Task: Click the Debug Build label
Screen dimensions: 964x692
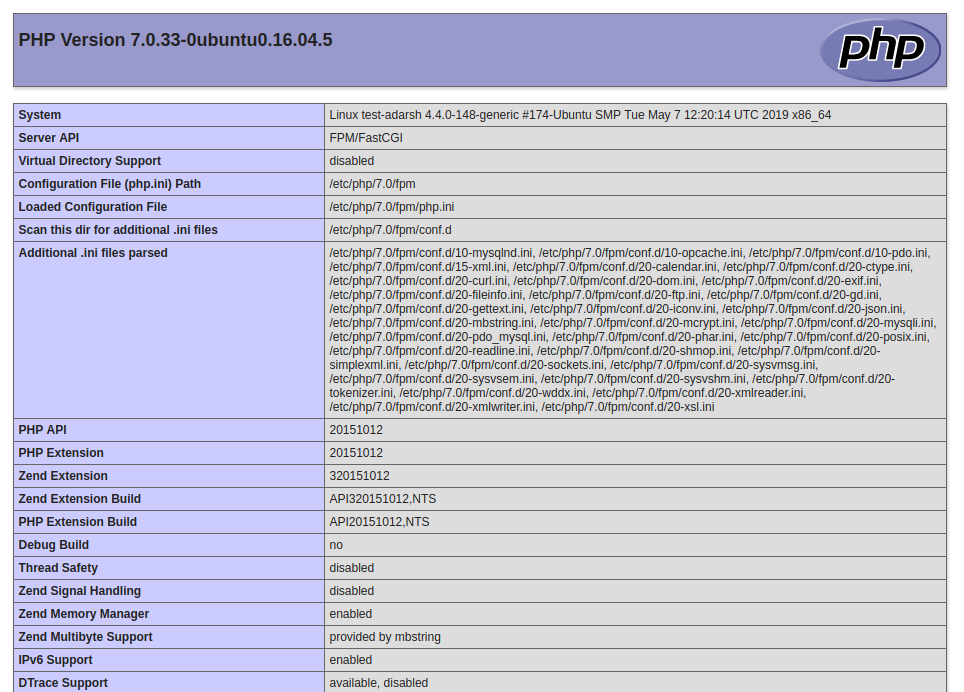Action: [53, 545]
